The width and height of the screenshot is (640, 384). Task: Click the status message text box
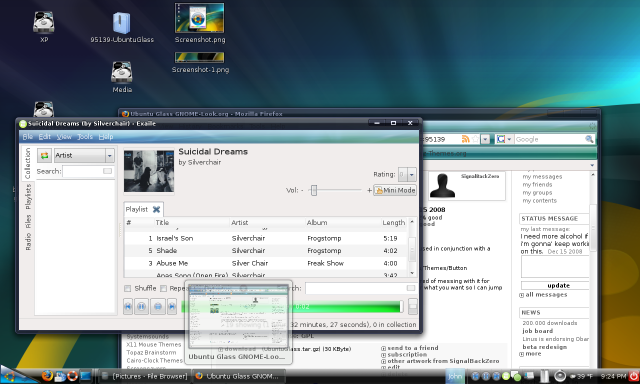click(x=556, y=267)
